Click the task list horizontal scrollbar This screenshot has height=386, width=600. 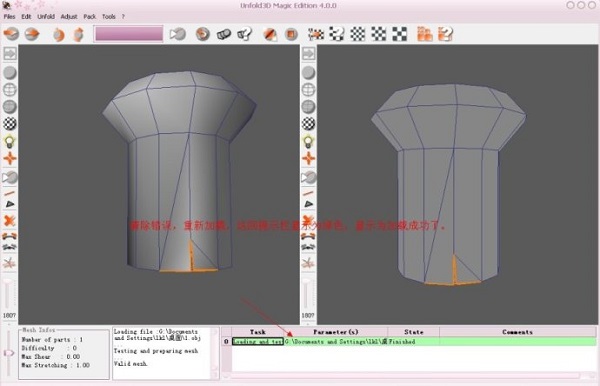pyautogui.click(x=408, y=376)
